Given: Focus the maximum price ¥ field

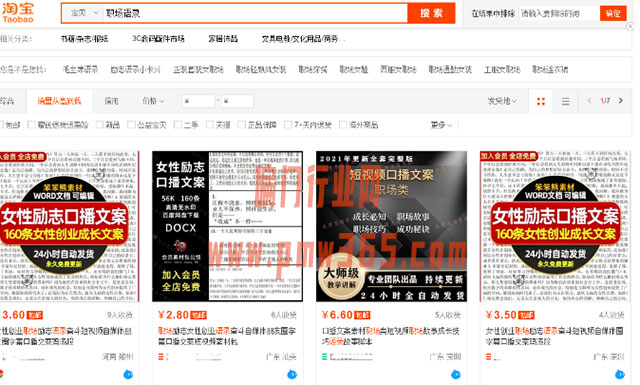Looking at the screenshot, I should [238, 101].
